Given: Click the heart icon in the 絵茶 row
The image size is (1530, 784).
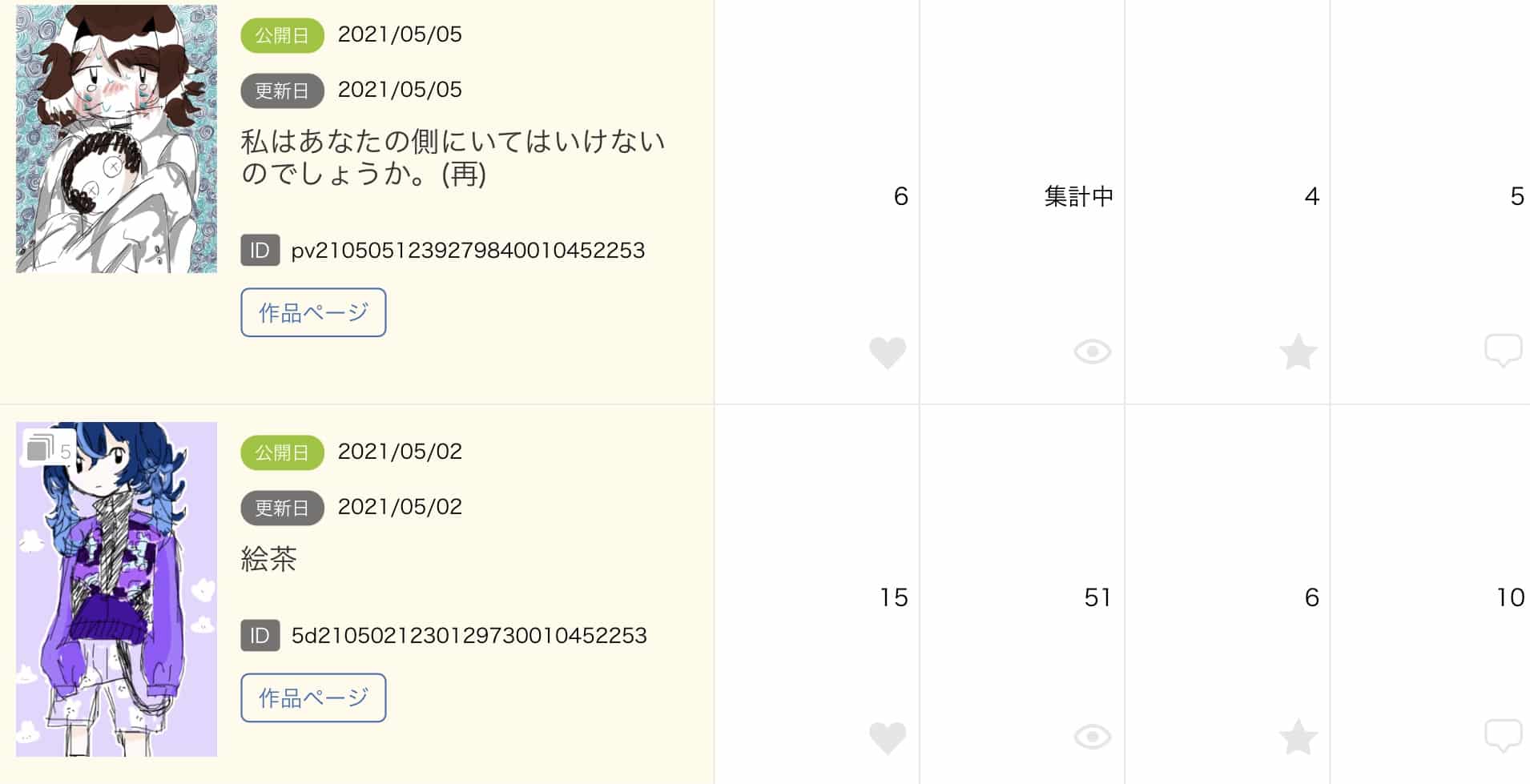Looking at the screenshot, I should click(888, 738).
